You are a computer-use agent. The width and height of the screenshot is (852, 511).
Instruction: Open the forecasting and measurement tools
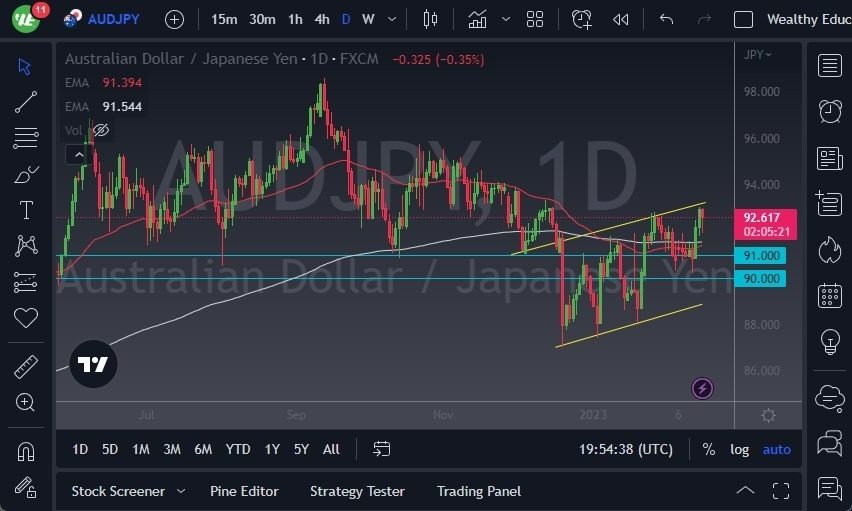click(x=26, y=282)
